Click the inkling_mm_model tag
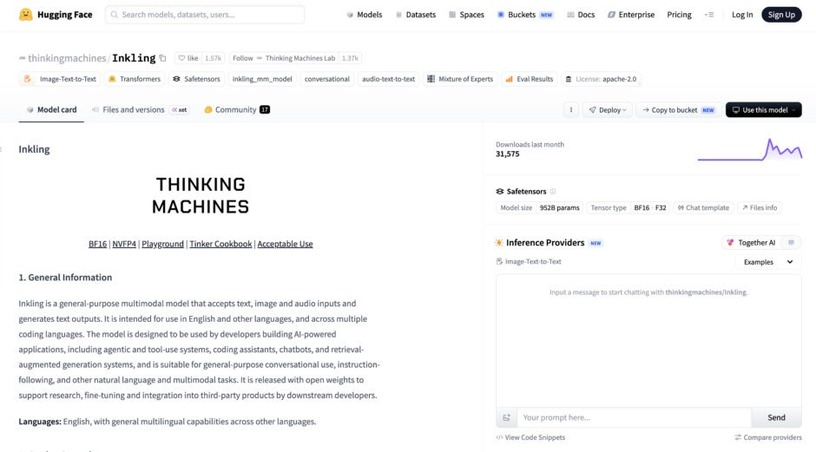816x452 pixels. [262, 79]
